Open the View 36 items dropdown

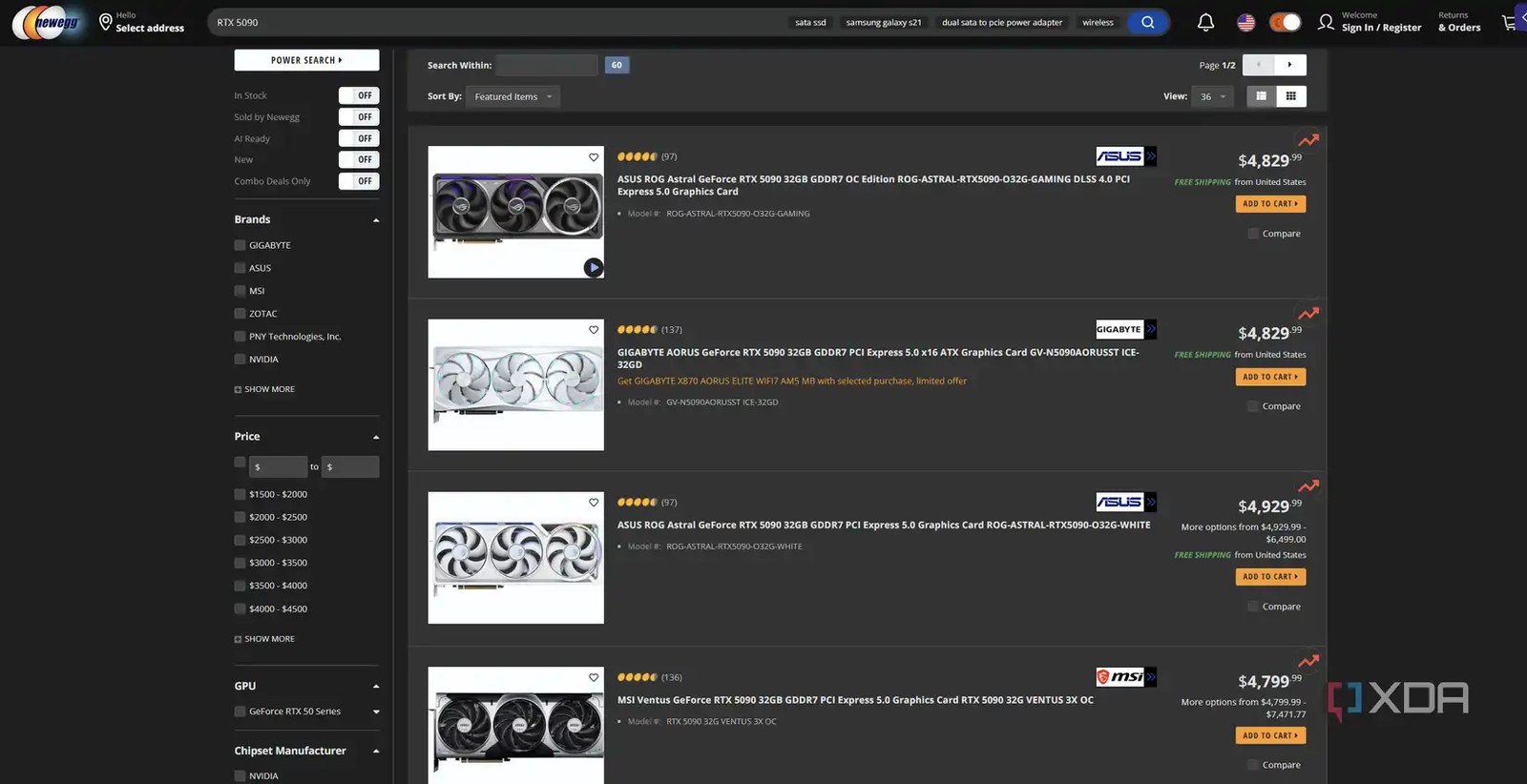point(1212,96)
